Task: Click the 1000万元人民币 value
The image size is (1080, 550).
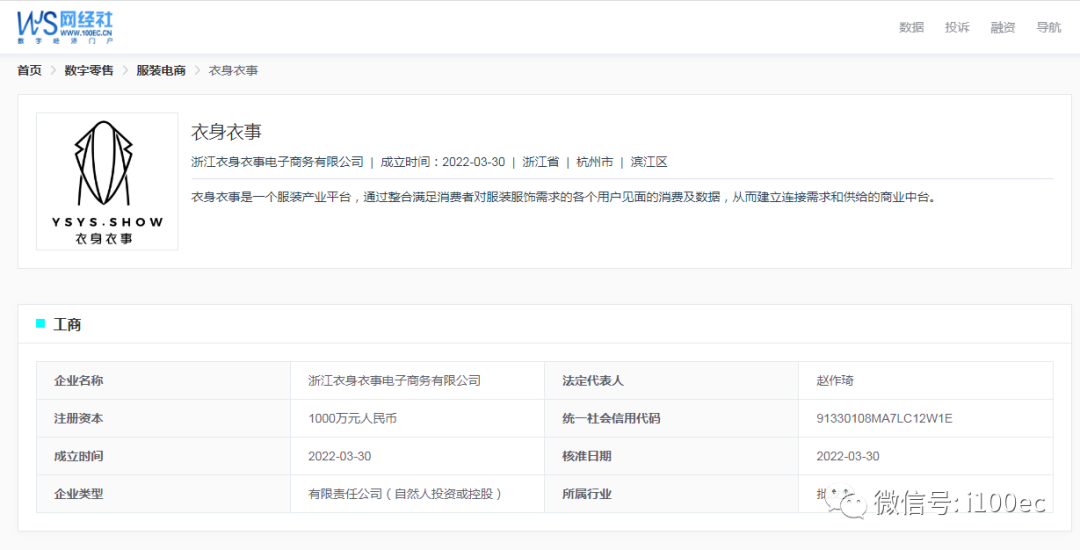Action: [353, 419]
